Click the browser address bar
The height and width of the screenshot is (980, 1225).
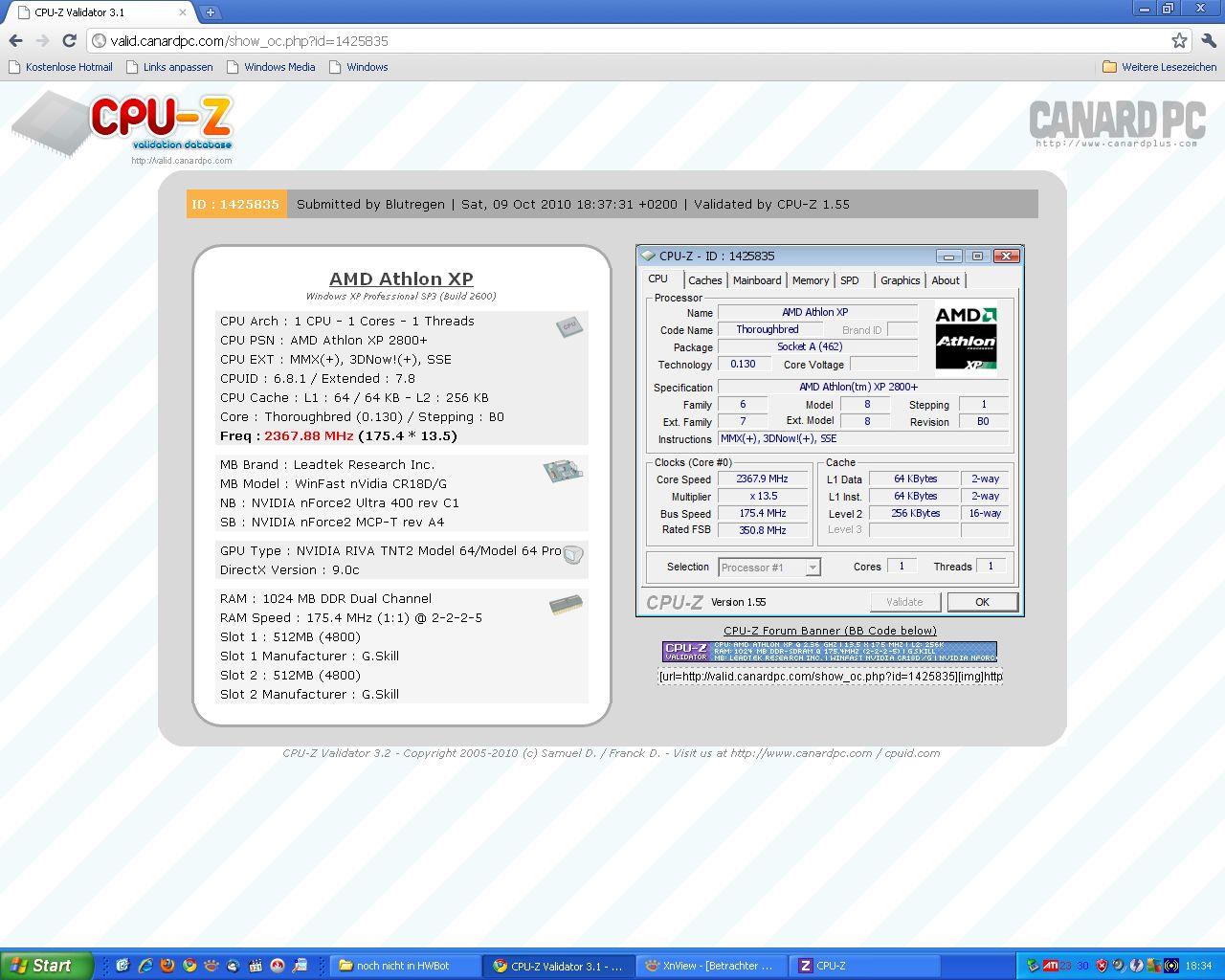pyautogui.click(x=627, y=40)
